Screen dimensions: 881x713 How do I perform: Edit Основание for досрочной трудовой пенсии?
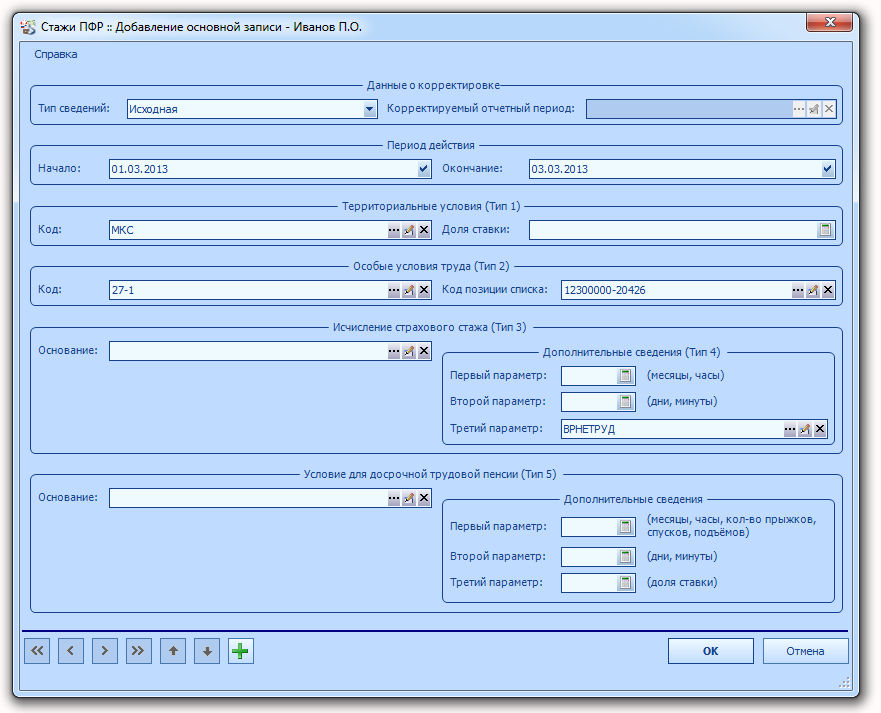[408, 498]
